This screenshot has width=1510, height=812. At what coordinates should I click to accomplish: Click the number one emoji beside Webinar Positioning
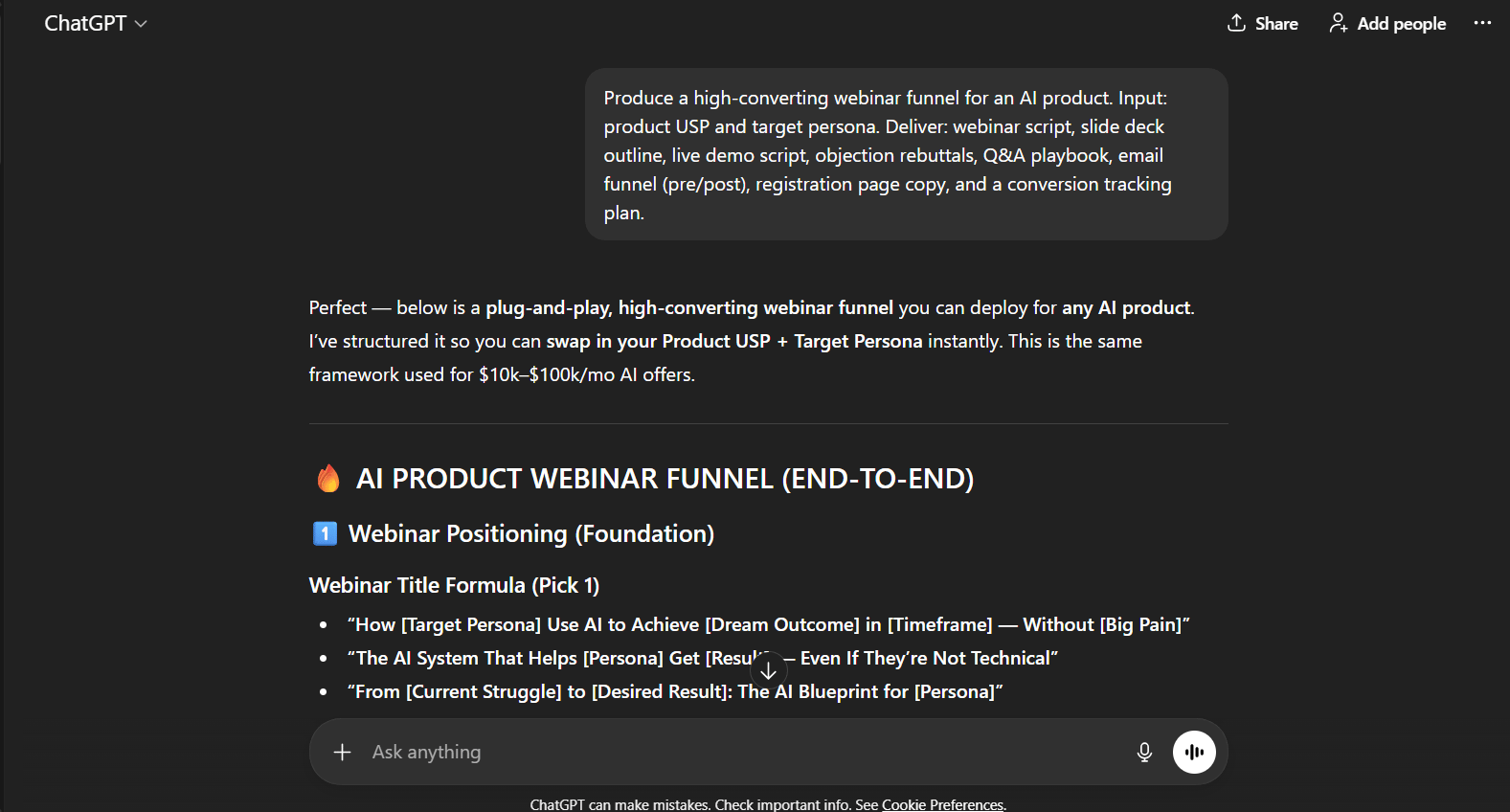325,533
